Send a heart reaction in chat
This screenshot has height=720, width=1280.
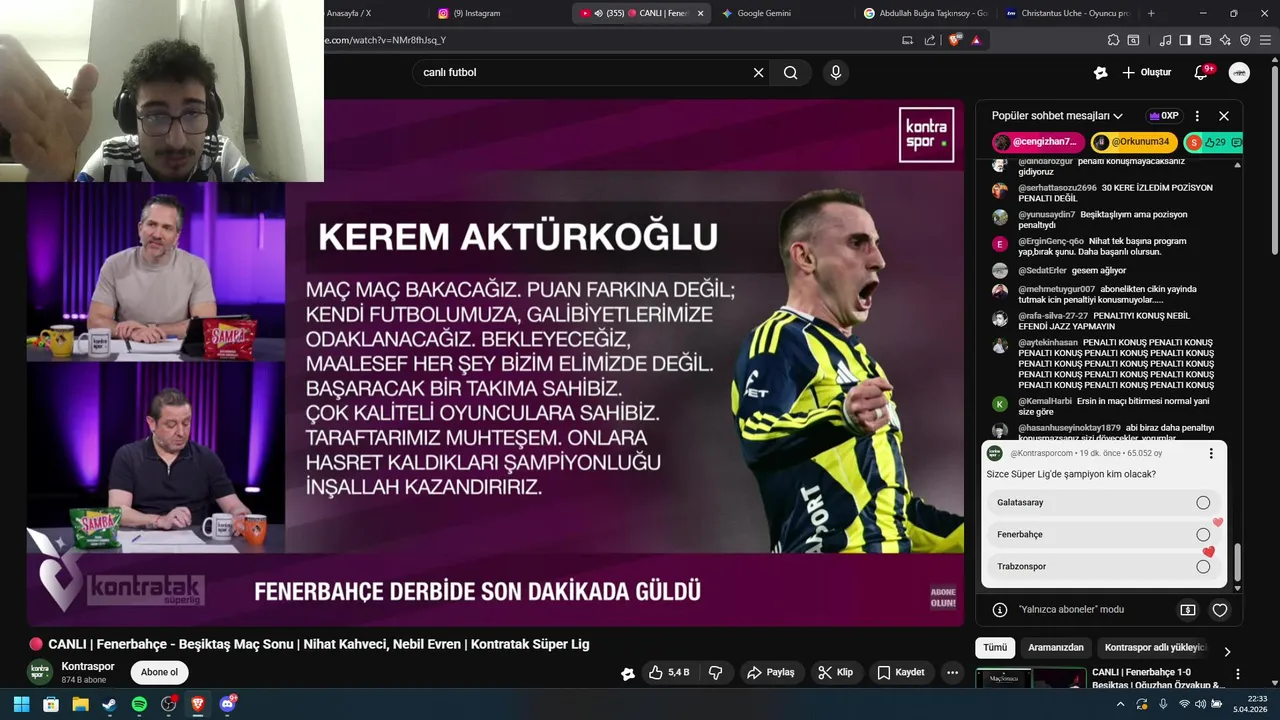tap(1220, 609)
